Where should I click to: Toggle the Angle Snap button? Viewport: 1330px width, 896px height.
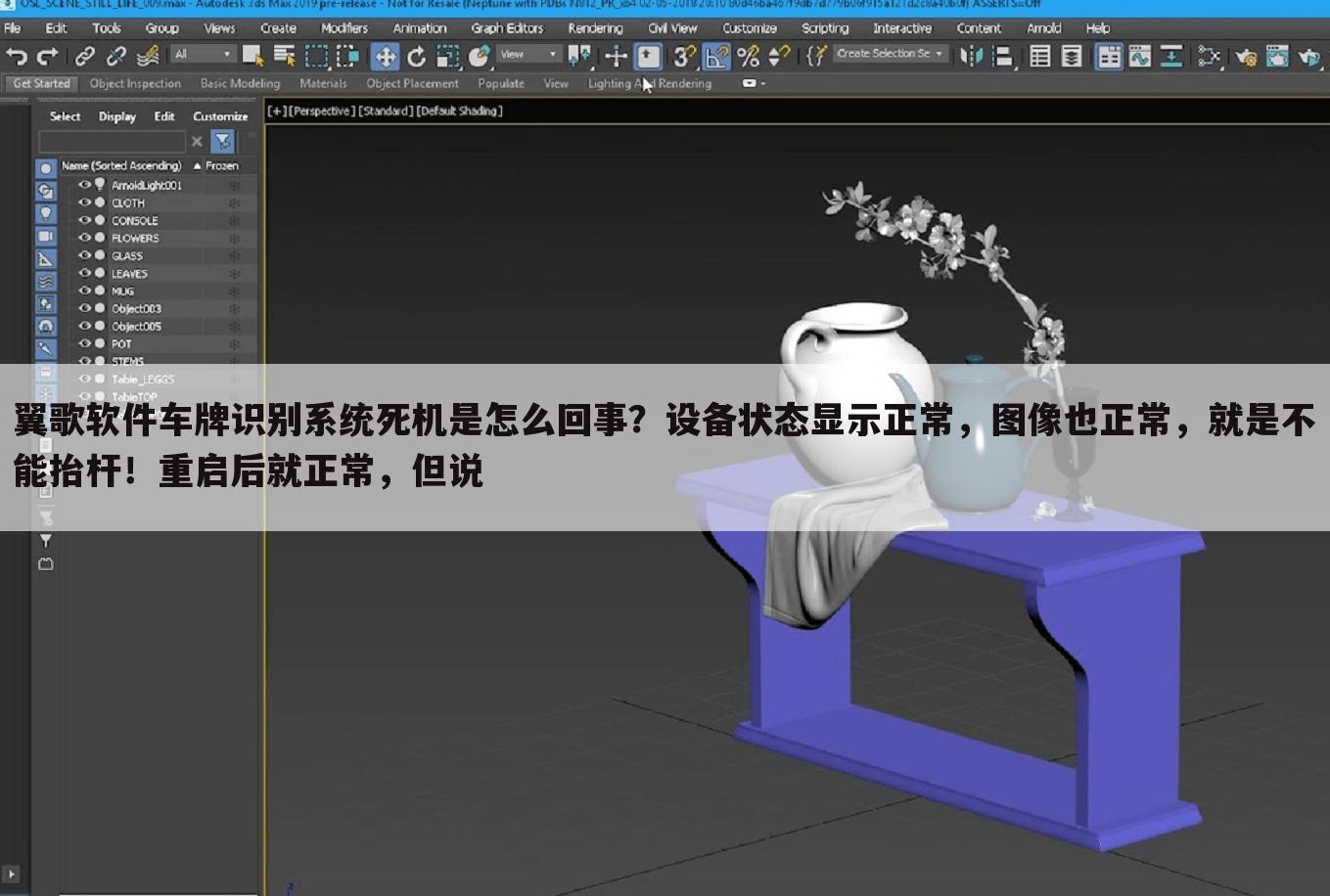(716, 57)
